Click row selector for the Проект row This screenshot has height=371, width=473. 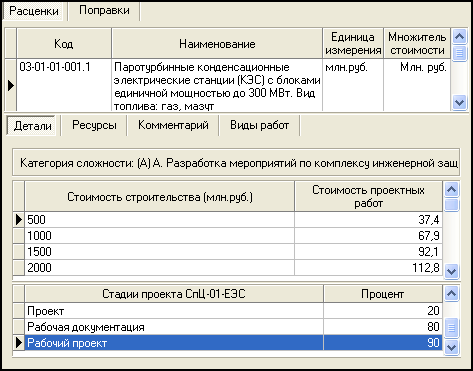point(19,311)
